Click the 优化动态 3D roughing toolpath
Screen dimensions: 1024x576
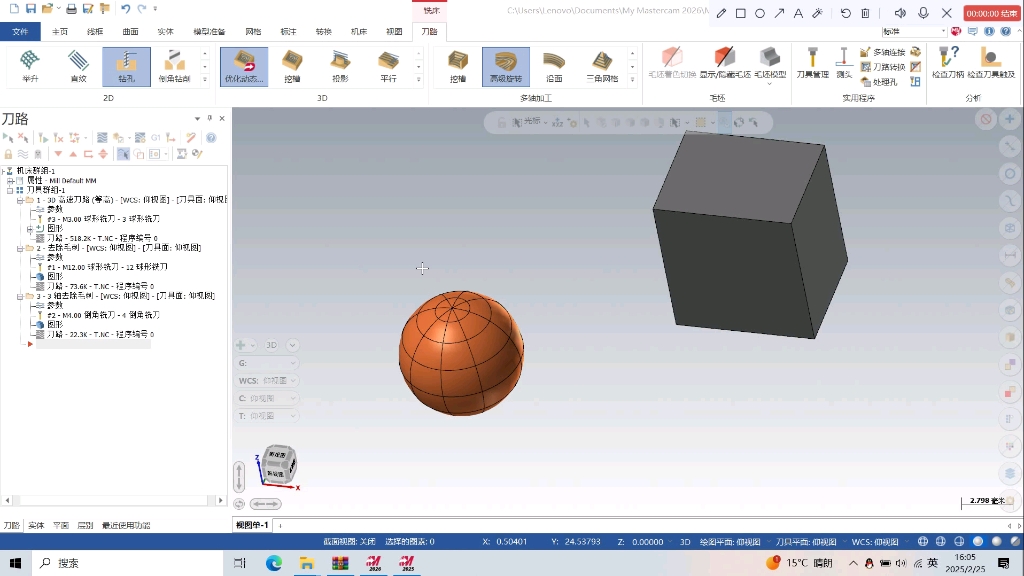(244, 66)
